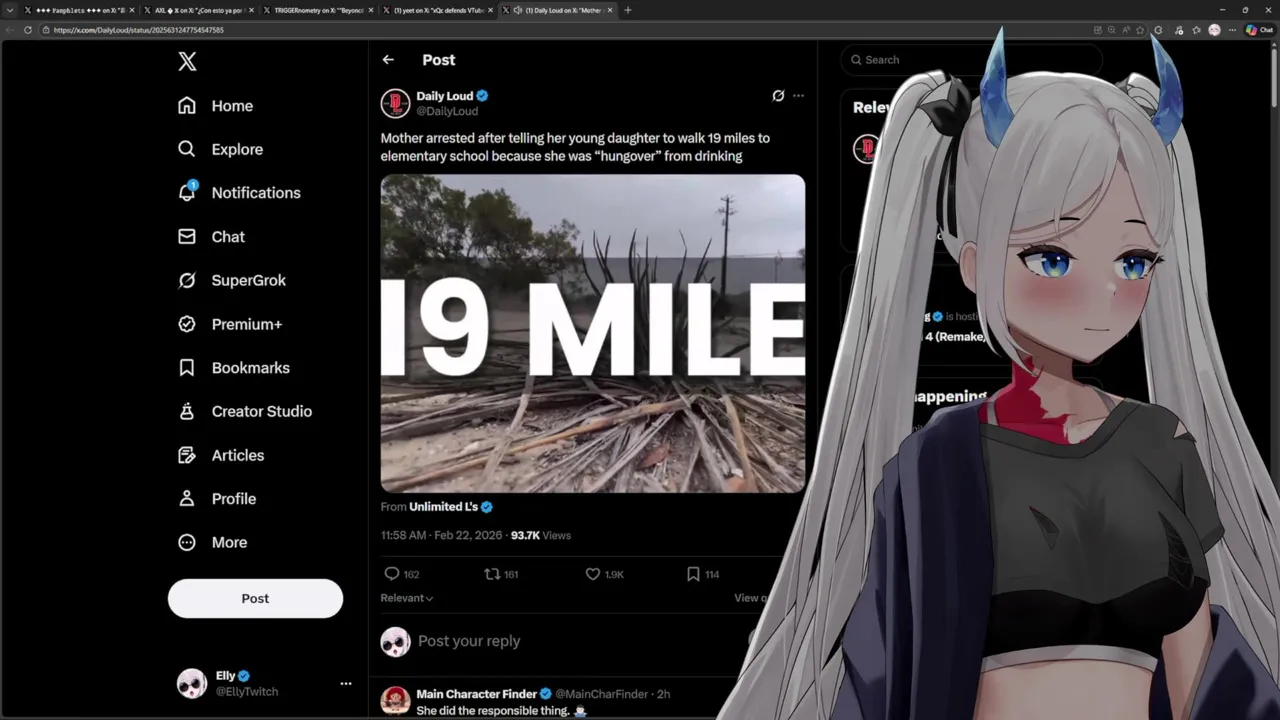
Task: Click the 93.7K Views count
Action: 541,536
